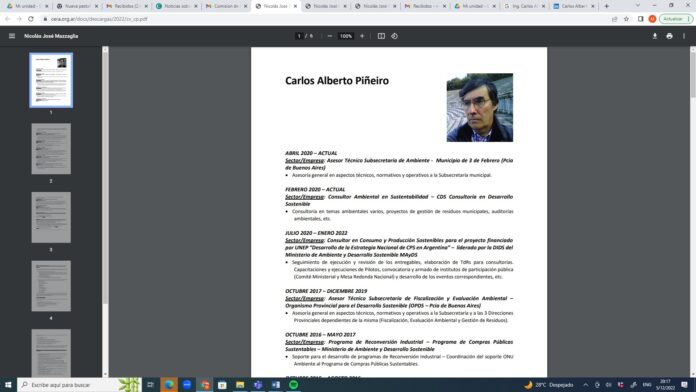
Task: Click the thumbnail panel scrollbar
Action: [x=105, y=178]
